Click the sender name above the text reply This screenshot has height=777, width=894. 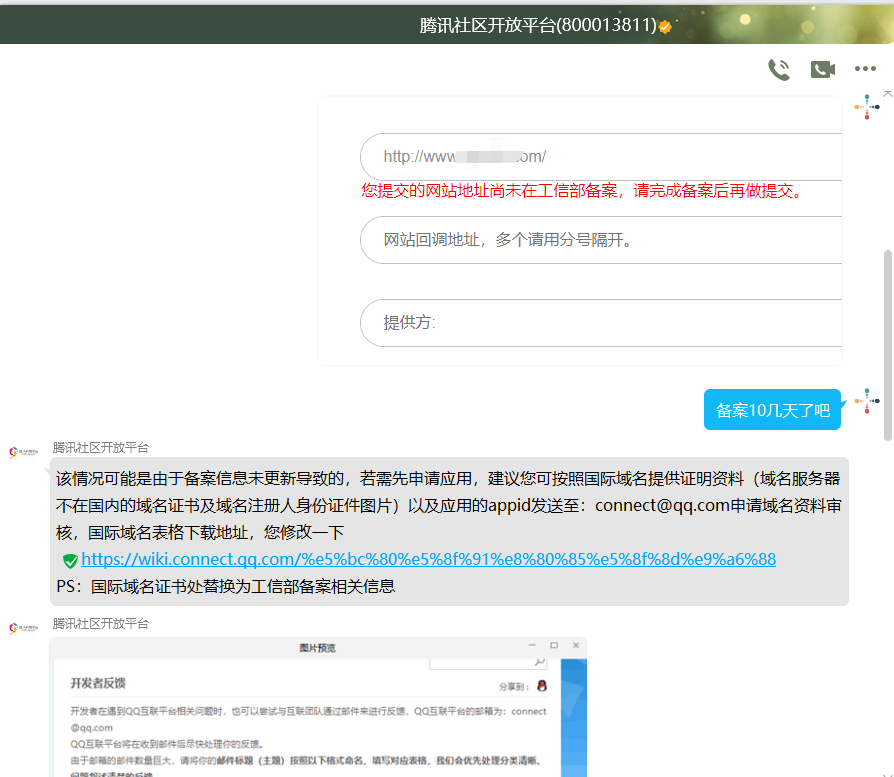pos(101,448)
